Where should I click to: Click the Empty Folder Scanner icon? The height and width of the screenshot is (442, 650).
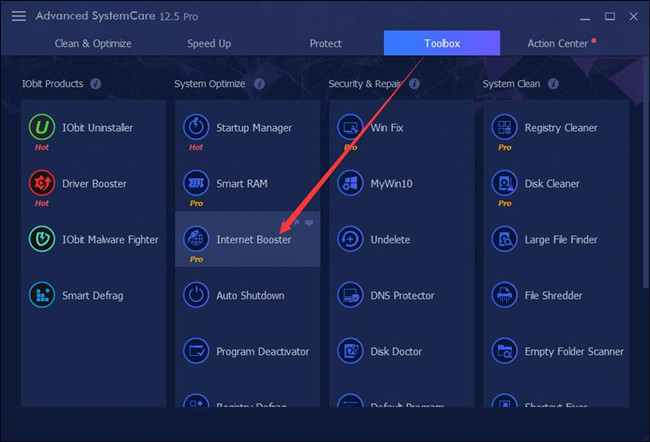coord(504,351)
